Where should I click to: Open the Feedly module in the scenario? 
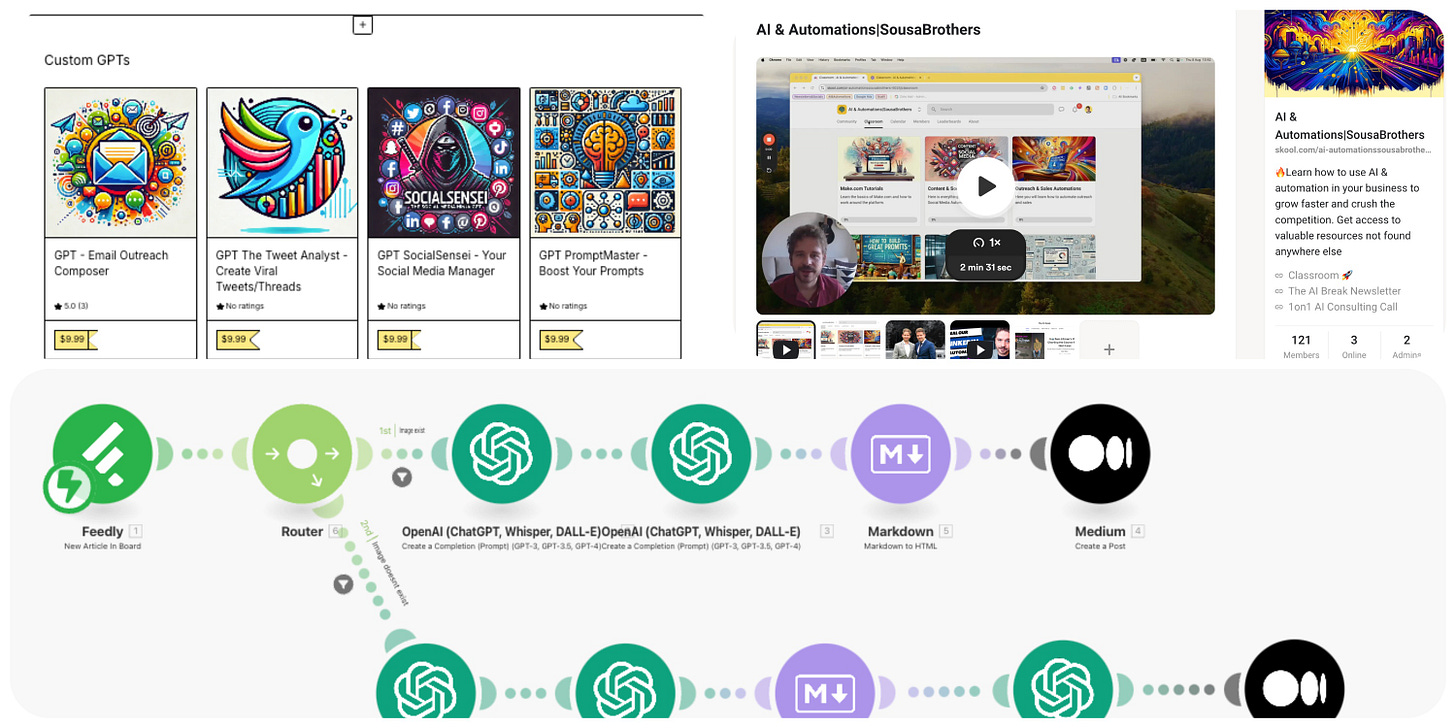tap(102, 454)
